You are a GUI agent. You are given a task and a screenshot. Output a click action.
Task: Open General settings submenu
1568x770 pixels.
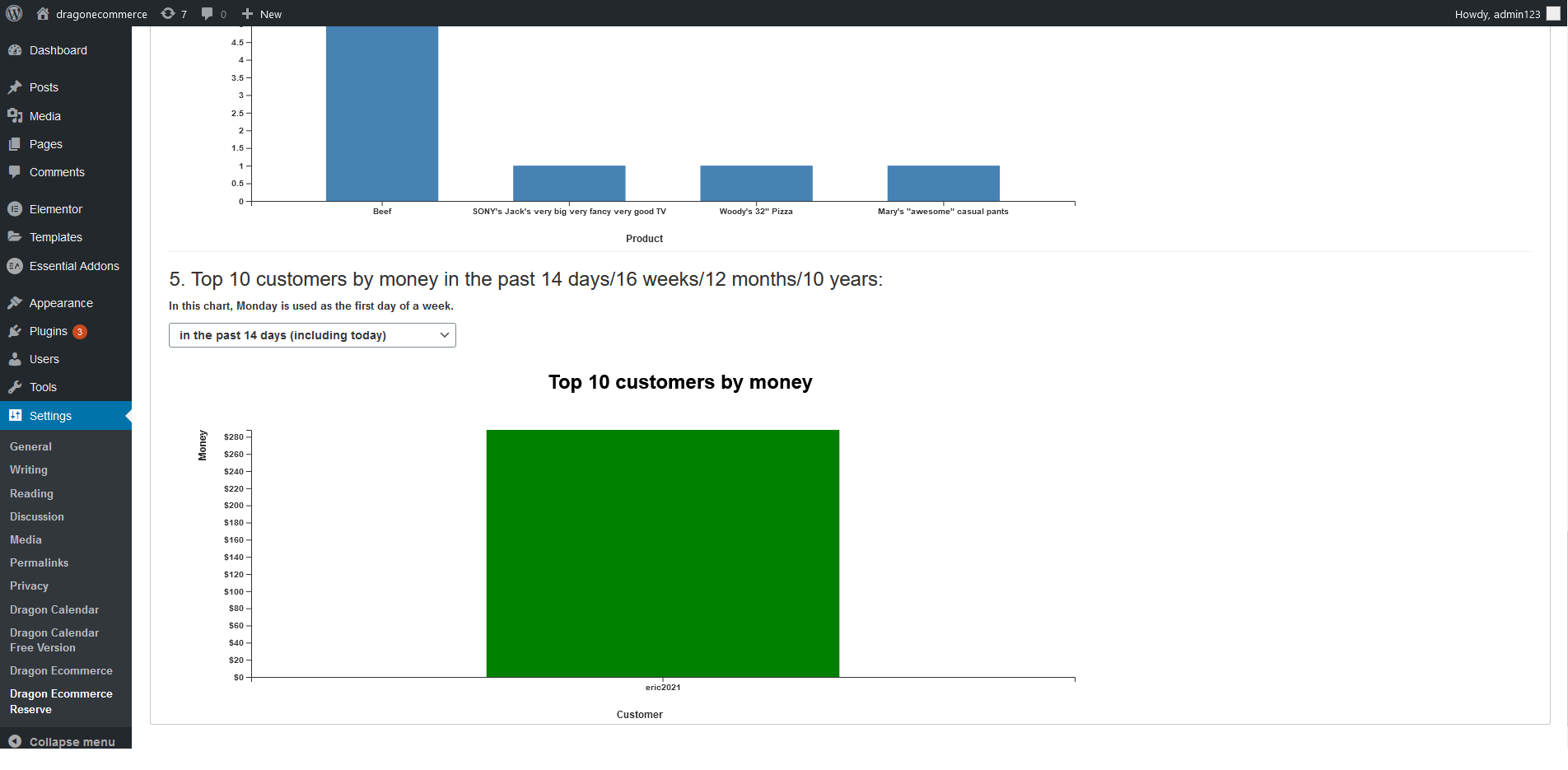pyautogui.click(x=30, y=446)
